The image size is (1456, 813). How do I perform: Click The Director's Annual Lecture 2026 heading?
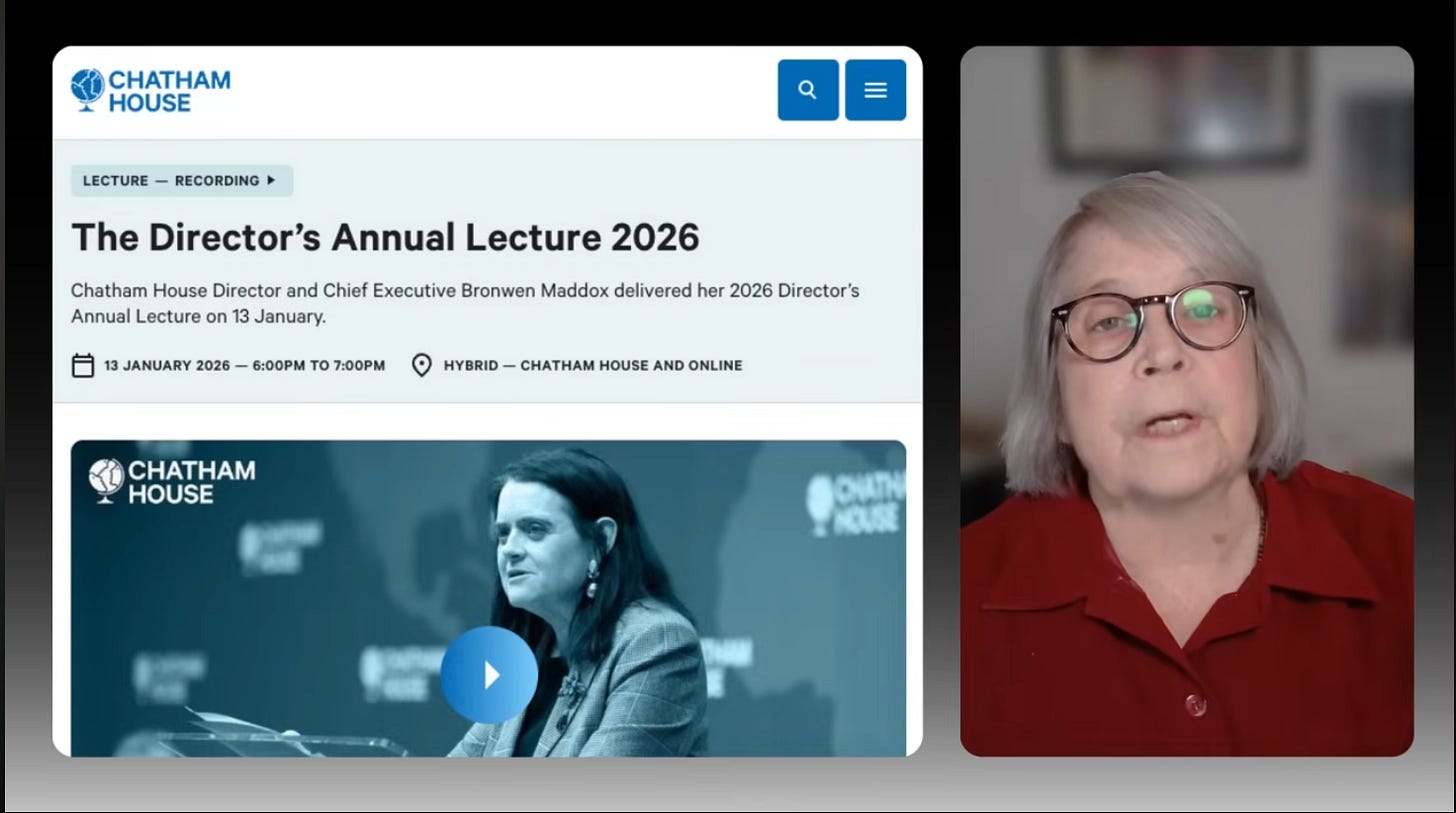(x=385, y=237)
